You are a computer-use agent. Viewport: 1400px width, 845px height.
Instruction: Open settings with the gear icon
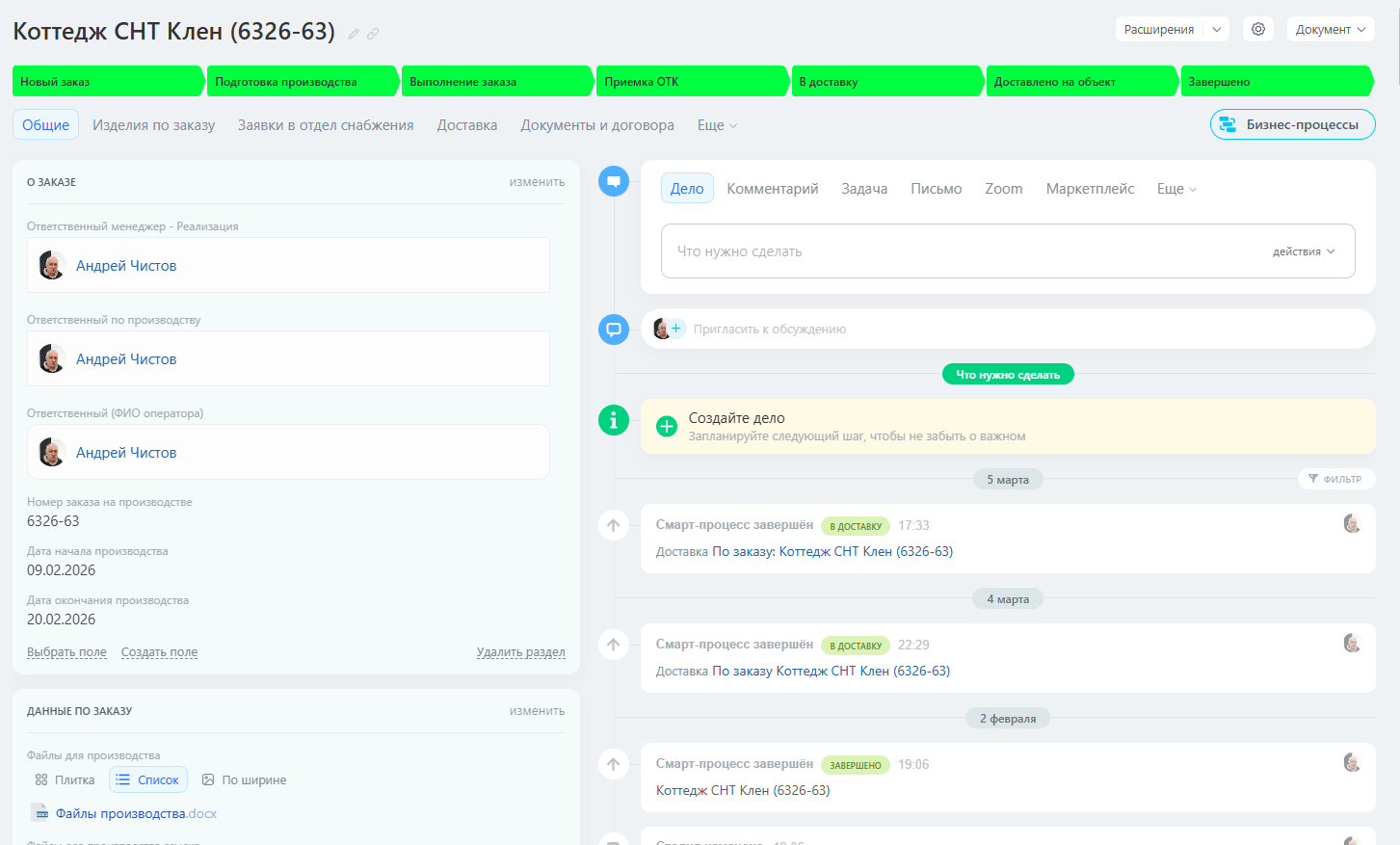tap(1258, 29)
